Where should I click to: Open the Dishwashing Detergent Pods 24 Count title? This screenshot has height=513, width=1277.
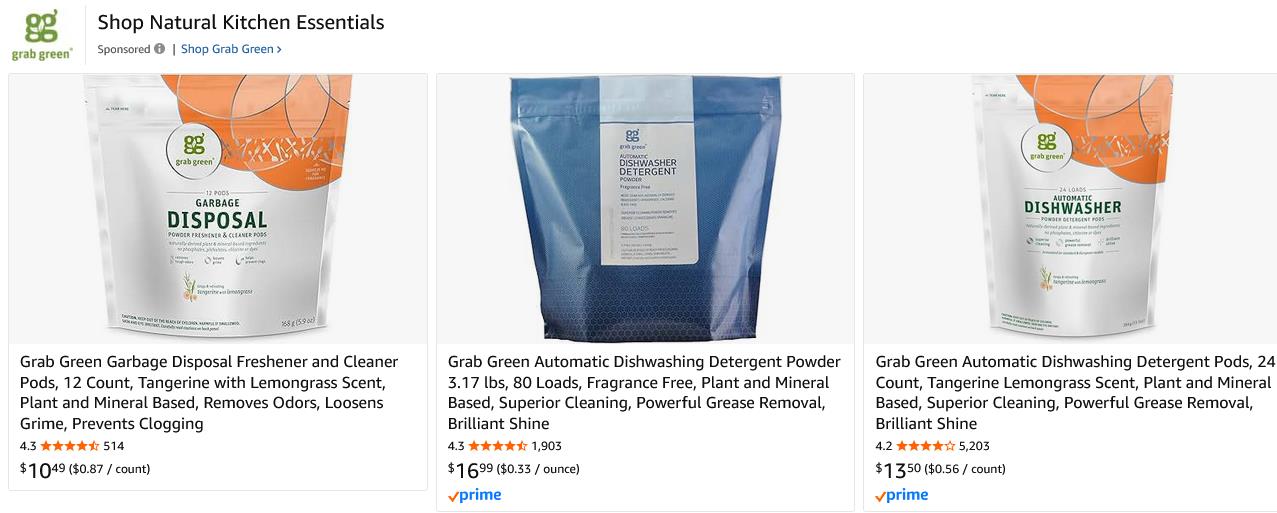1075,393
